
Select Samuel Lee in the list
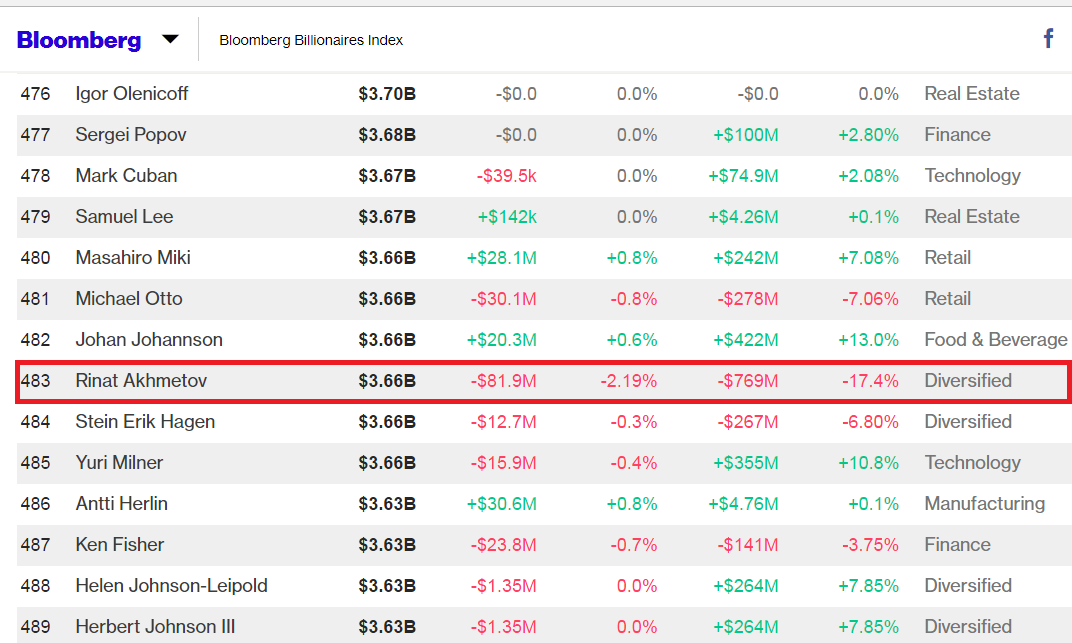(x=124, y=217)
